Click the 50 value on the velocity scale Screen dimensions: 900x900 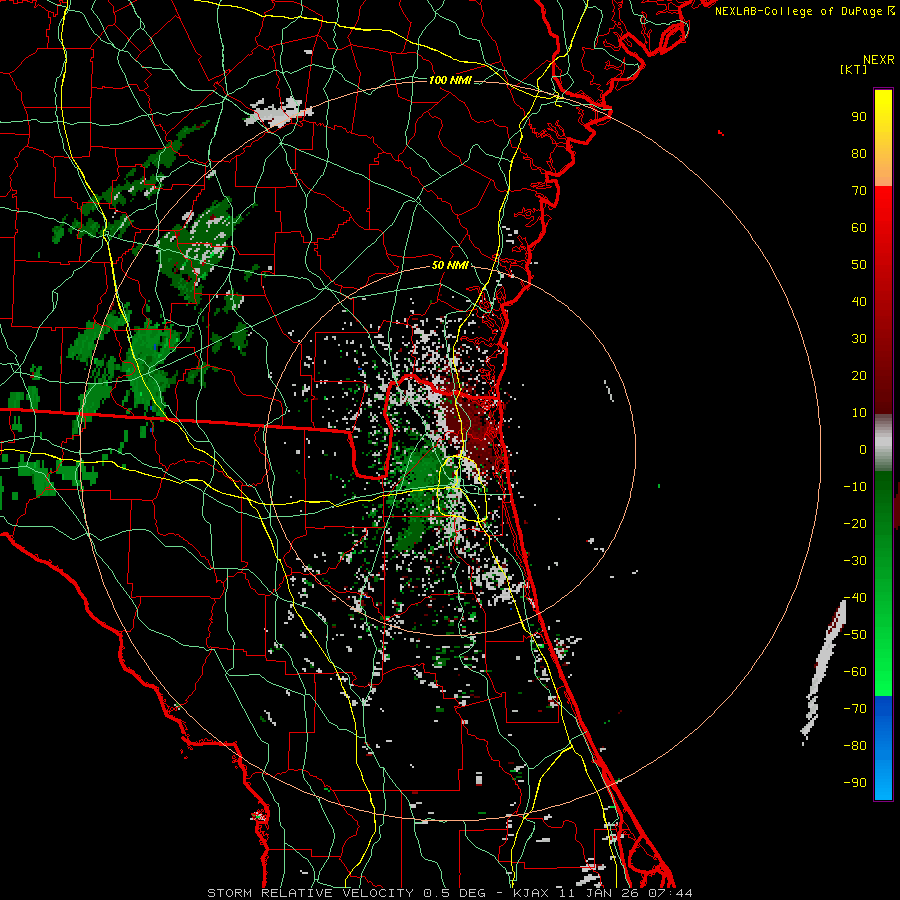pyautogui.click(x=859, y=265)
